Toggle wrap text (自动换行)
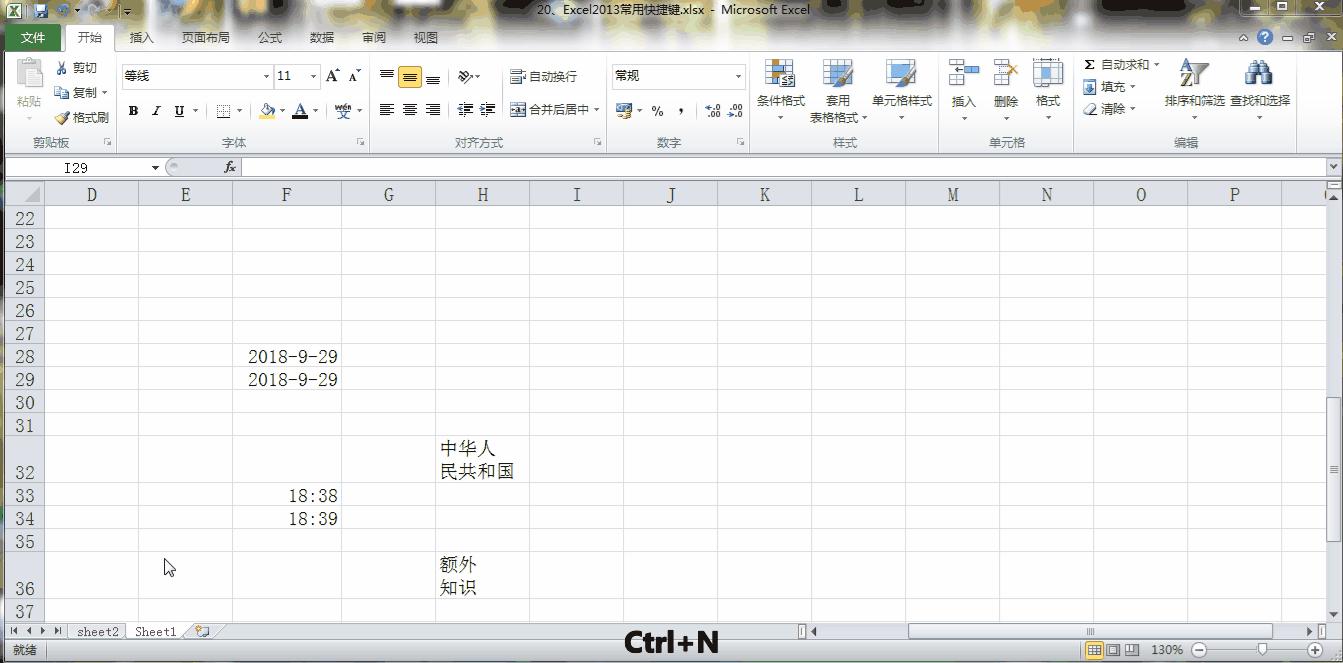This screenshot has height=663, width=1343. tap(542, 75)
